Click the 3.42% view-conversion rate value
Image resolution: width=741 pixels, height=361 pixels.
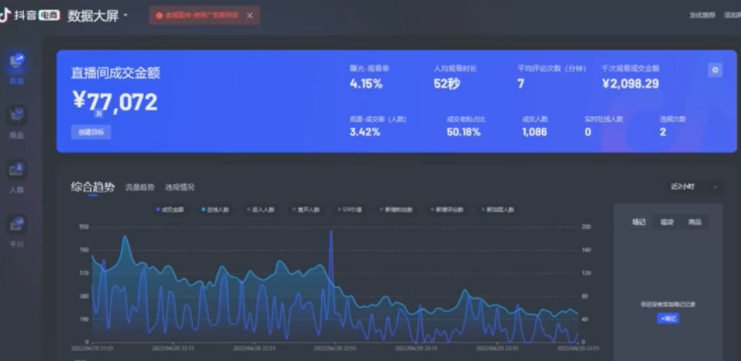[x=365, y=132]
